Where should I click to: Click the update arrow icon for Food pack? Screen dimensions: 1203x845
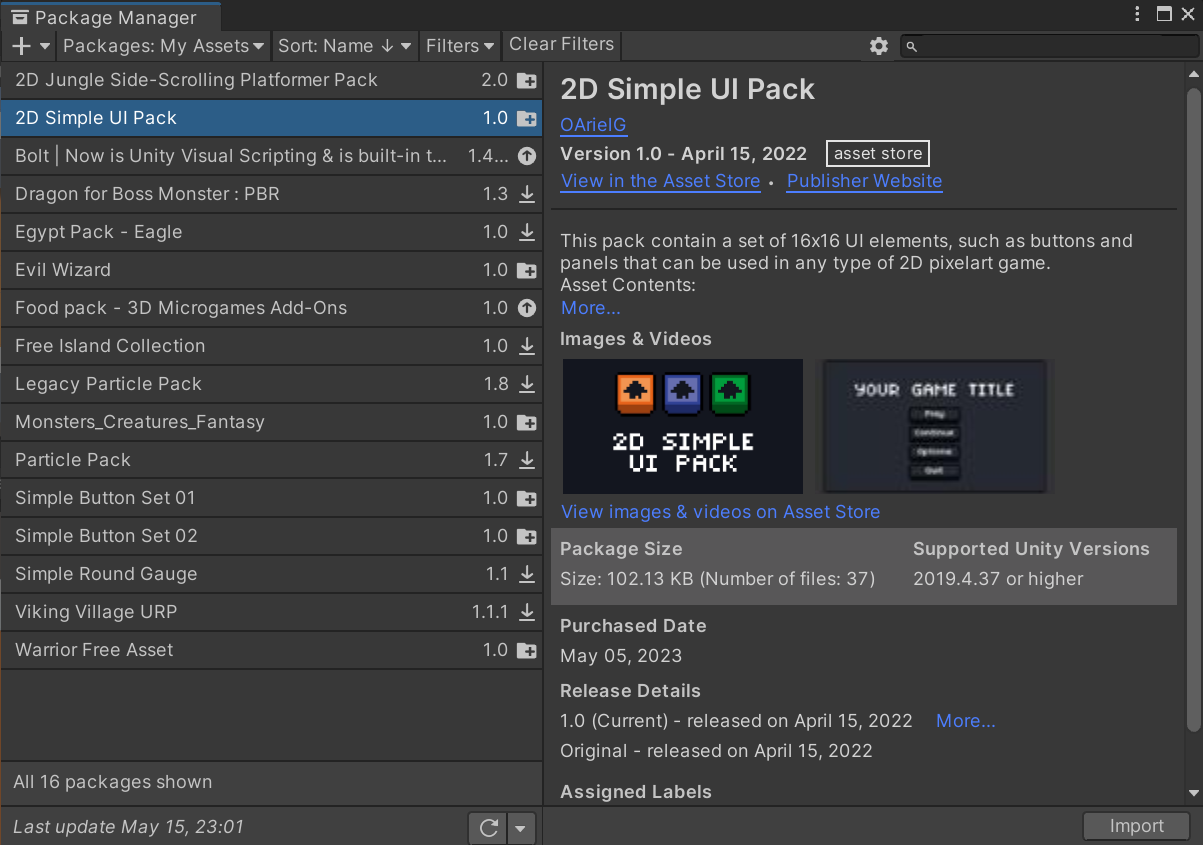527,308
